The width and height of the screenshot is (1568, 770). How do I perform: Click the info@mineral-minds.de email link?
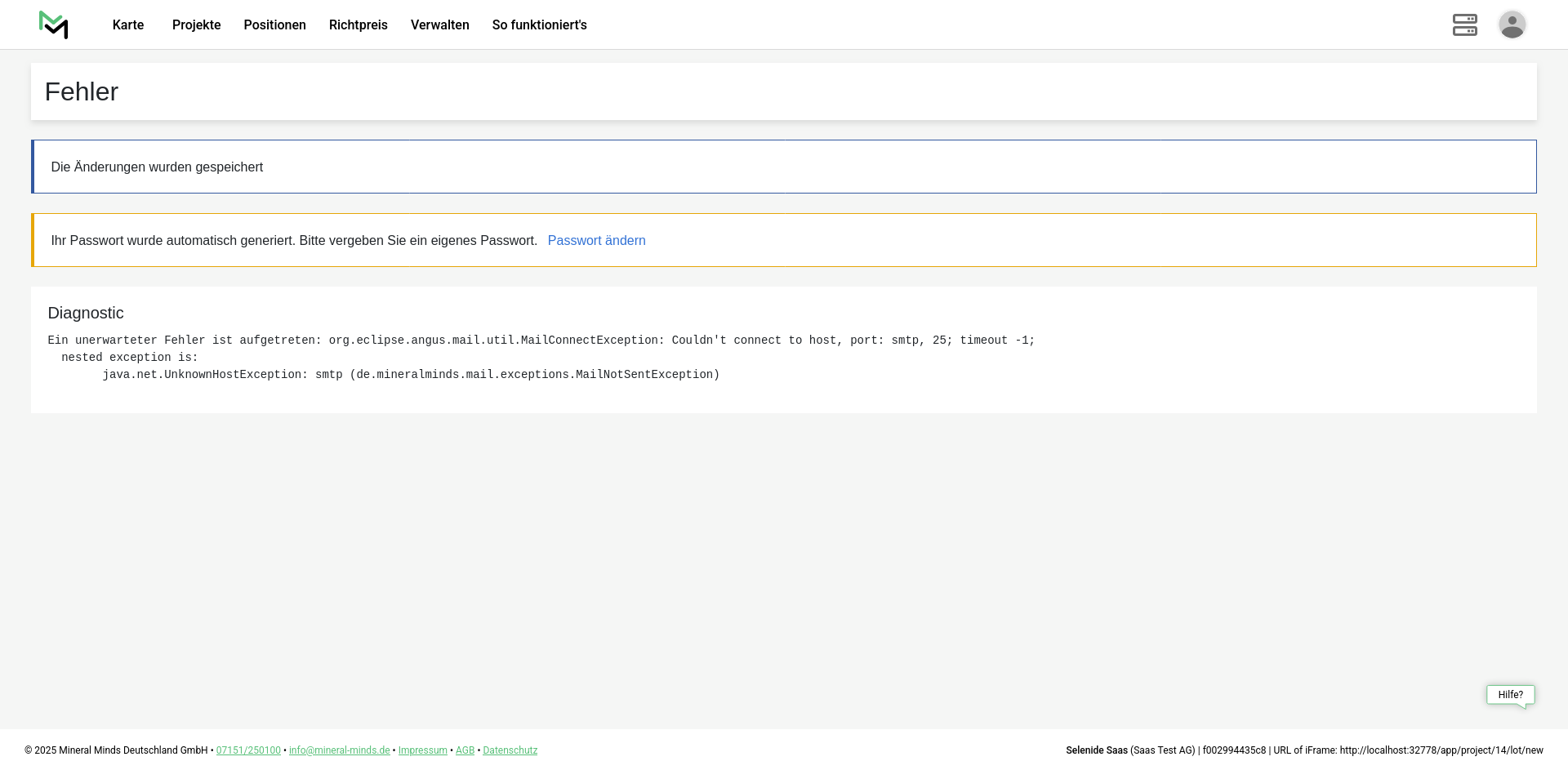(339, 750)
